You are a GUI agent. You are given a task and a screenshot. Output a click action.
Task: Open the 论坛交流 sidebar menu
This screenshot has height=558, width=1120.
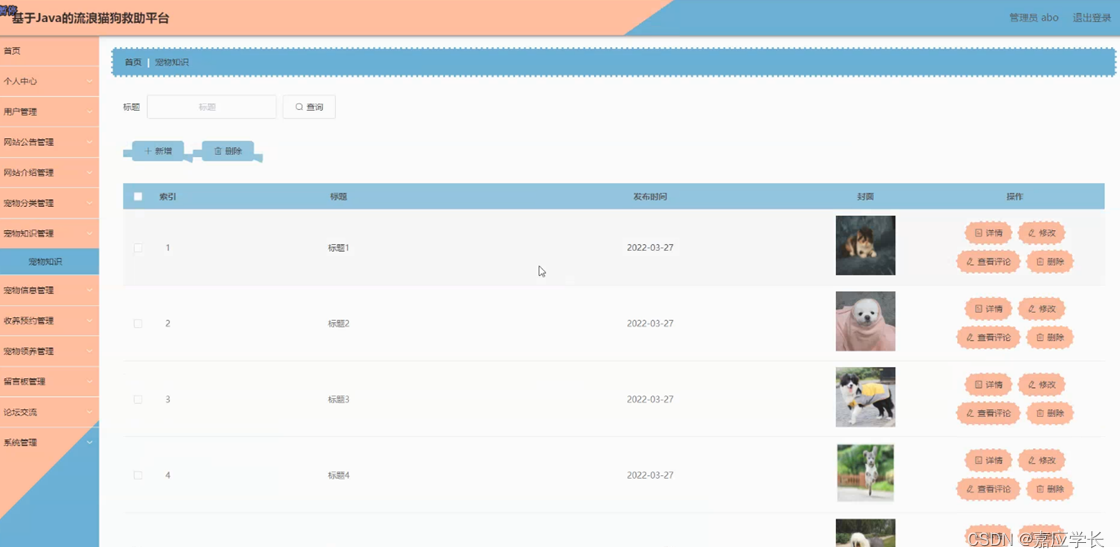tap(49, 412)
